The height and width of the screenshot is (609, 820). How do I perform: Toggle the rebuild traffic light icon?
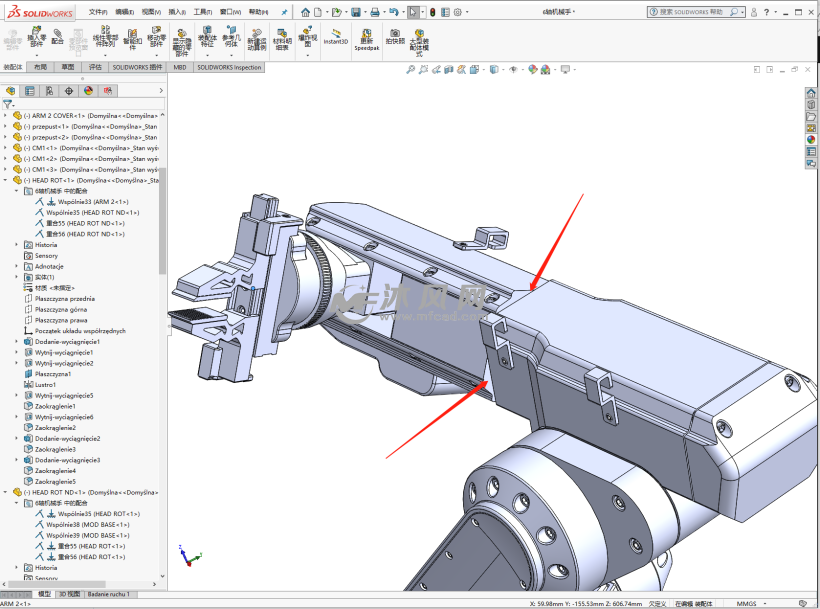[x=431, y=12]
